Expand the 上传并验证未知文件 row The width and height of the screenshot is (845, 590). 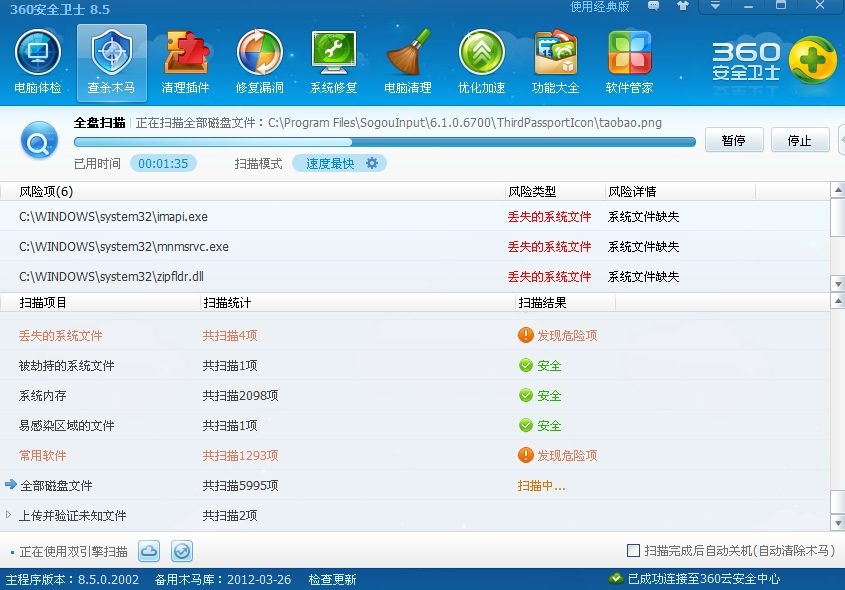click(8, 515)
